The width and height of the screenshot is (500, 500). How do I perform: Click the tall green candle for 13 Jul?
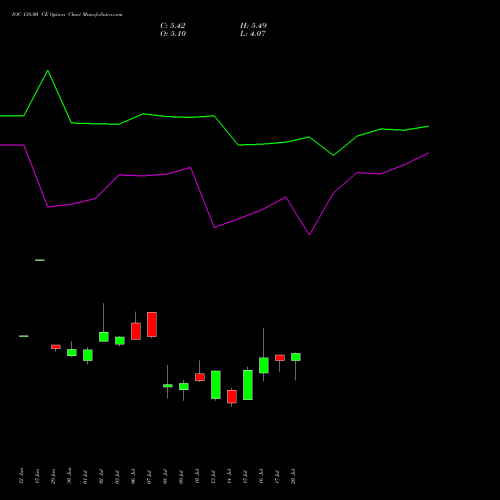pyautogui.click(x=216, y=385)
